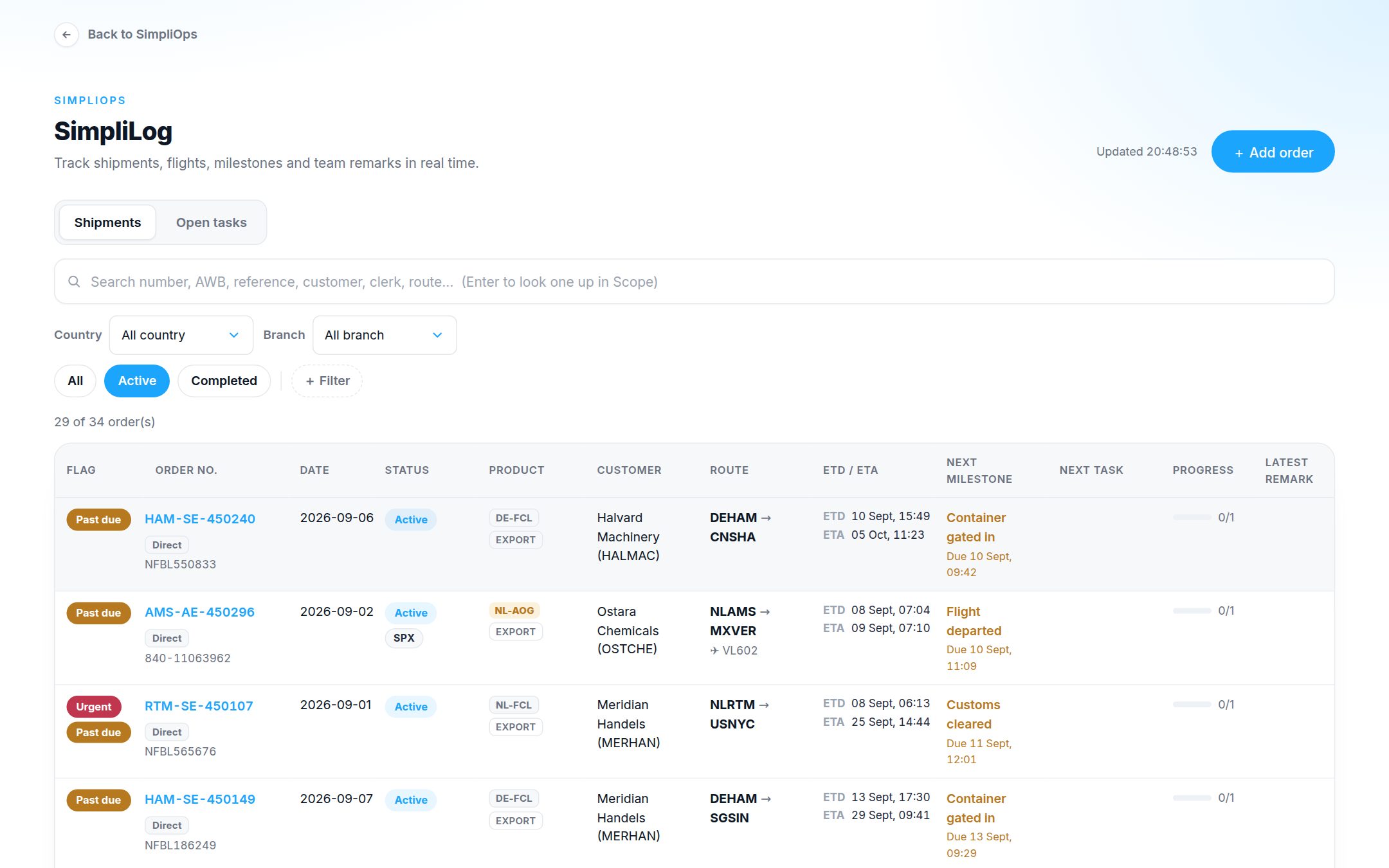Click DE-FCL badge in HAM-SE-450240 row
1389x868 pixels.
click(x=514, y=518)
